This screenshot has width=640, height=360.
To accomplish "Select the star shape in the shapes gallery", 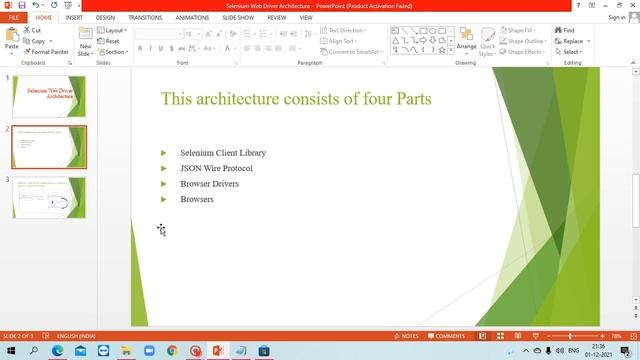I will 442,50.
